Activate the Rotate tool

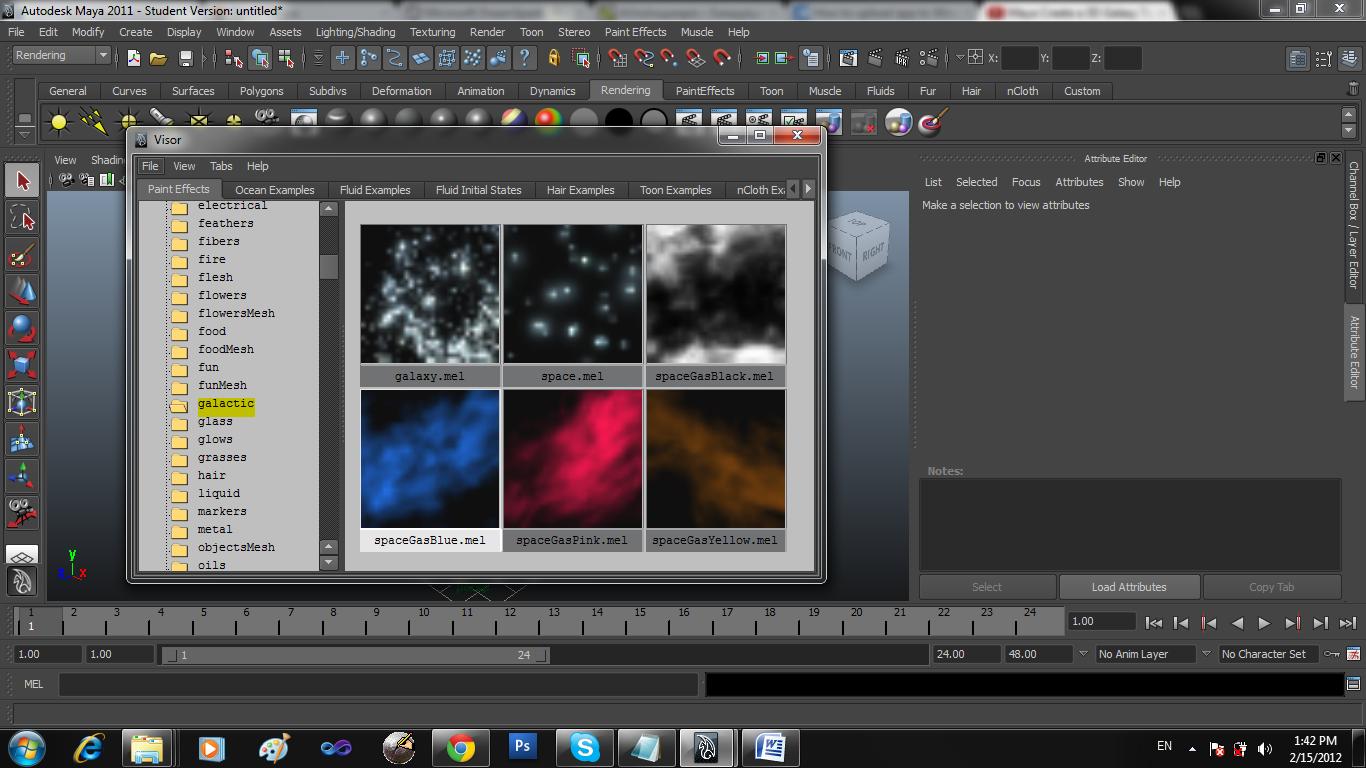coord(22,328)
